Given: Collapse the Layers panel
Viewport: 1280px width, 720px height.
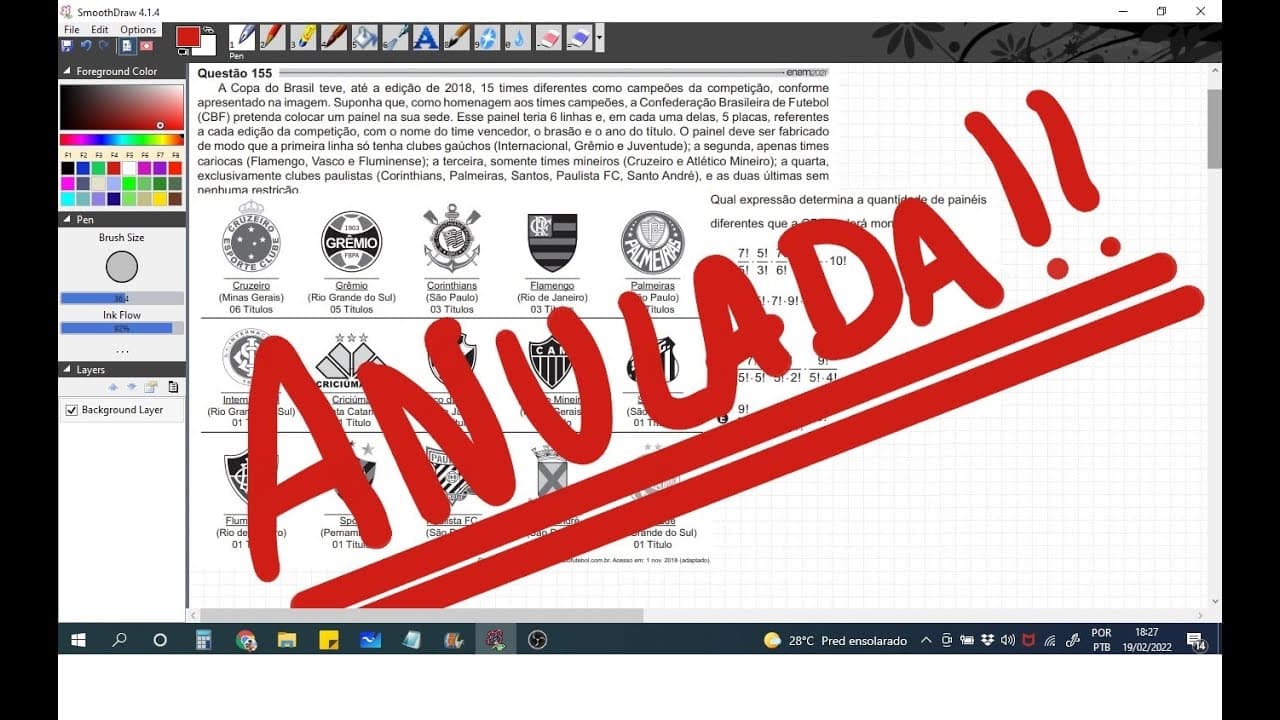Looking at the screenshot, I should tap(67, 370).
